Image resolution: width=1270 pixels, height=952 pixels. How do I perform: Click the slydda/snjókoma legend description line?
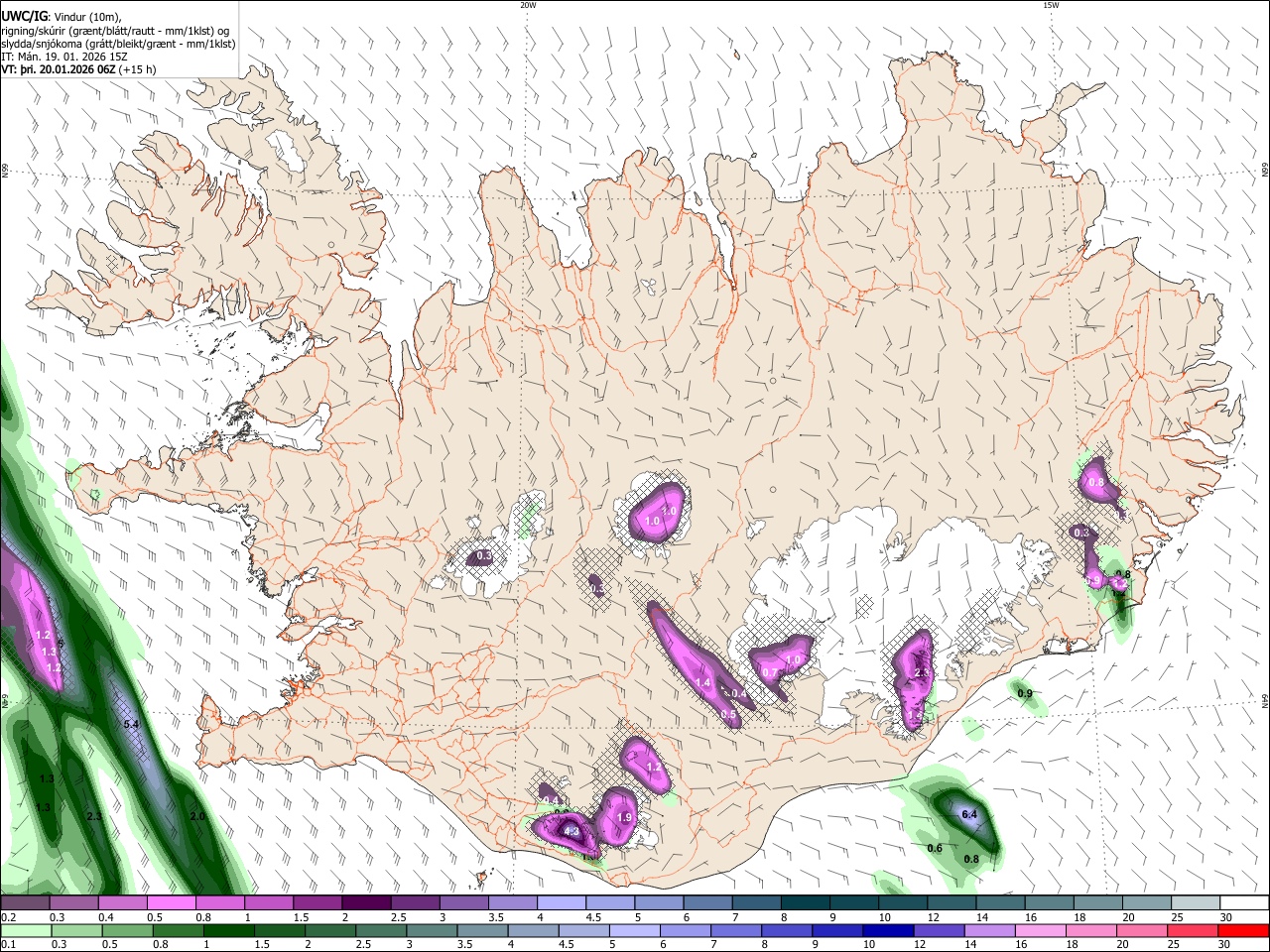point(118,44)
